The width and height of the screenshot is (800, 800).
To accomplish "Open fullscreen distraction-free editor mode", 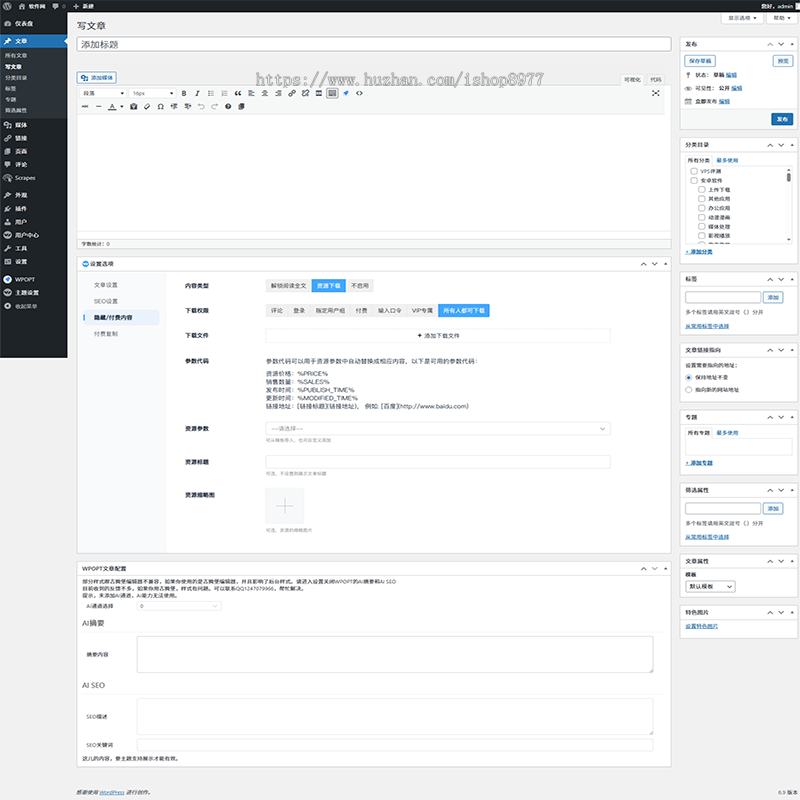I will tap(656, 93).
